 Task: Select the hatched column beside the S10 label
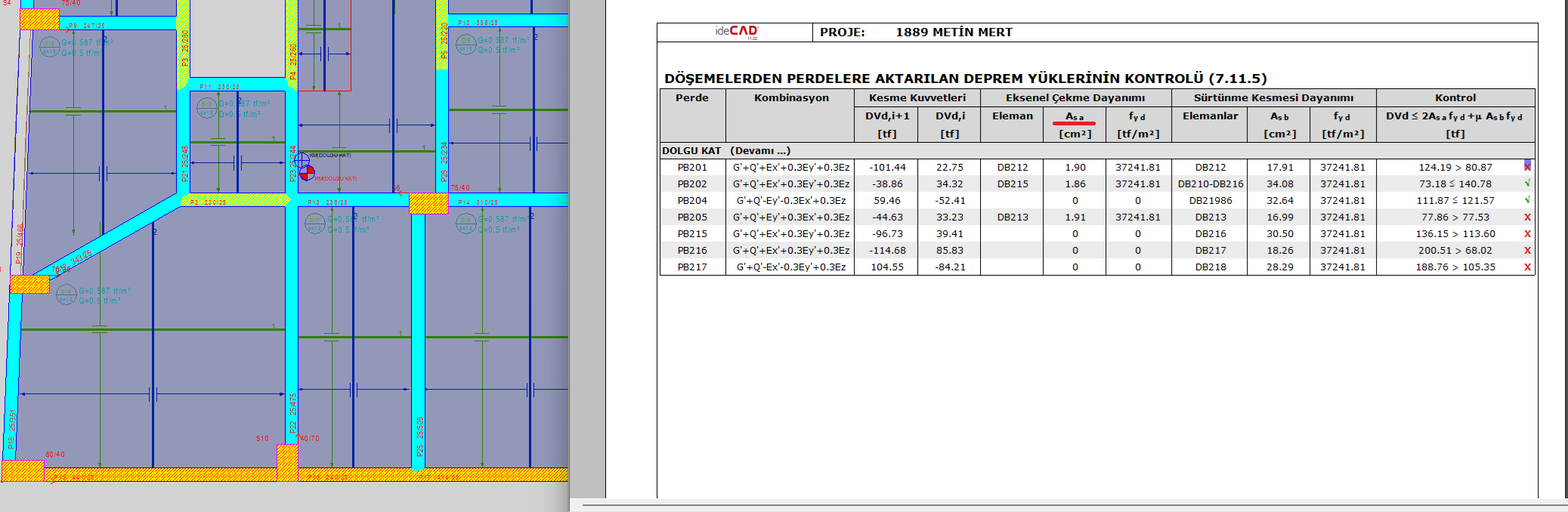click(x=287, y=463)
